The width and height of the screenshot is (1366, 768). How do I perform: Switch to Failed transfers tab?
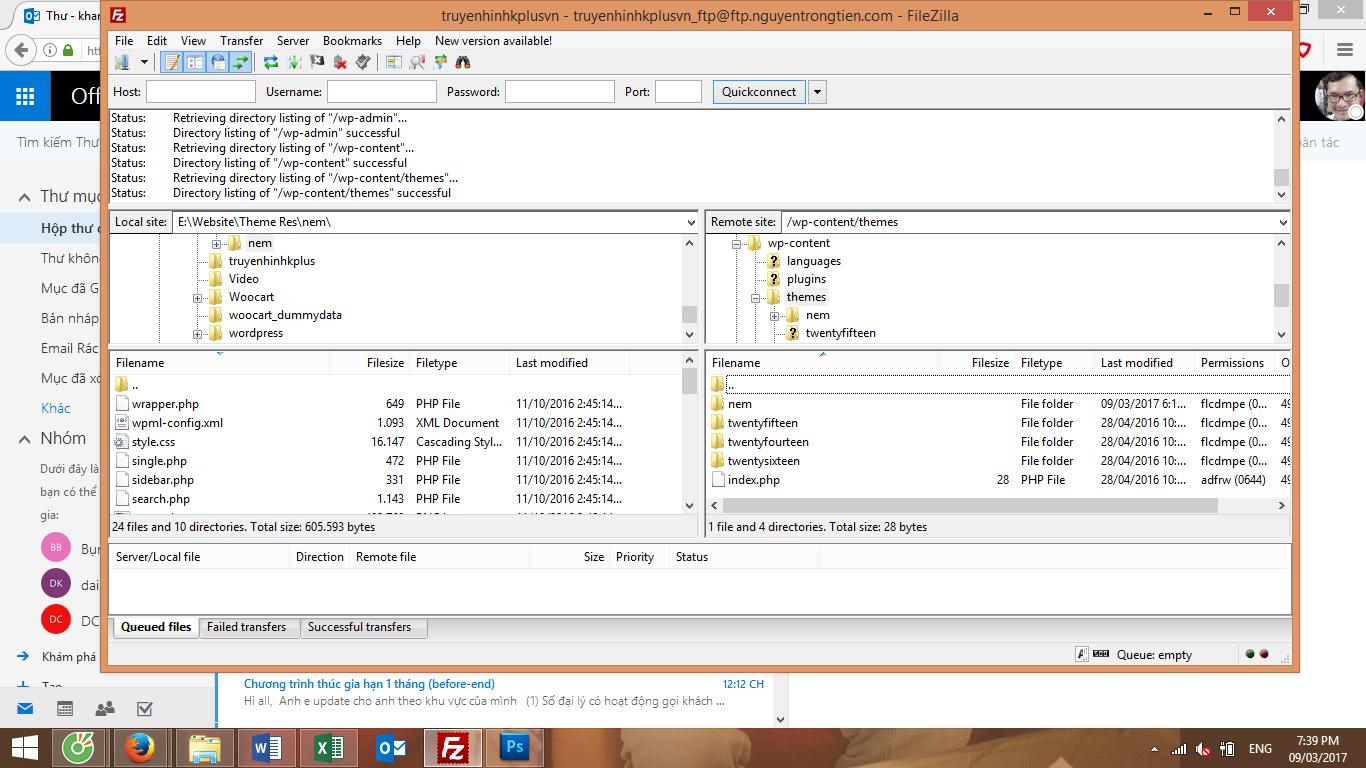point(246,627)
